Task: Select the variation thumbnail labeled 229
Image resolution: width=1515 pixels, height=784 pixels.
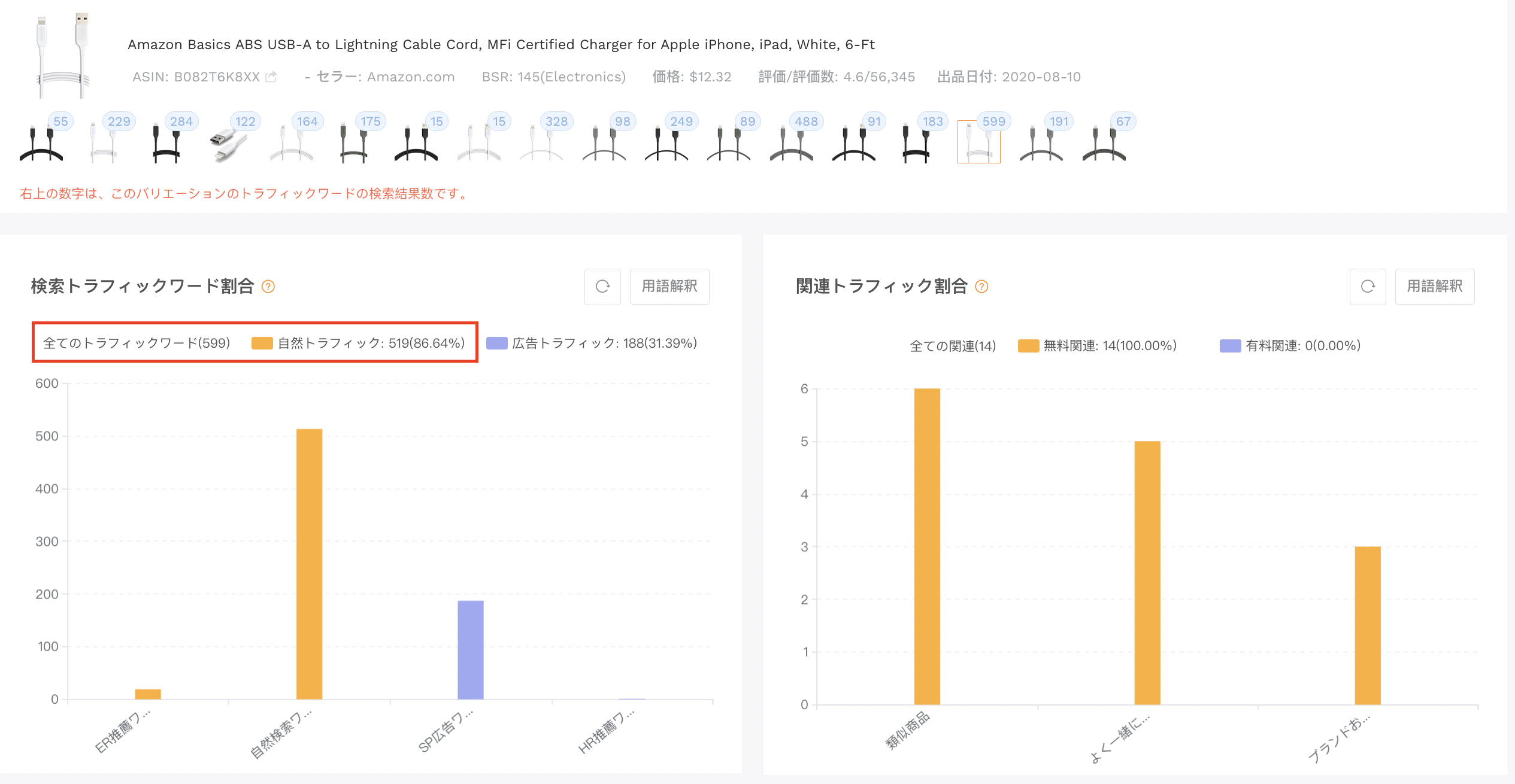Action: coord(104,142)
